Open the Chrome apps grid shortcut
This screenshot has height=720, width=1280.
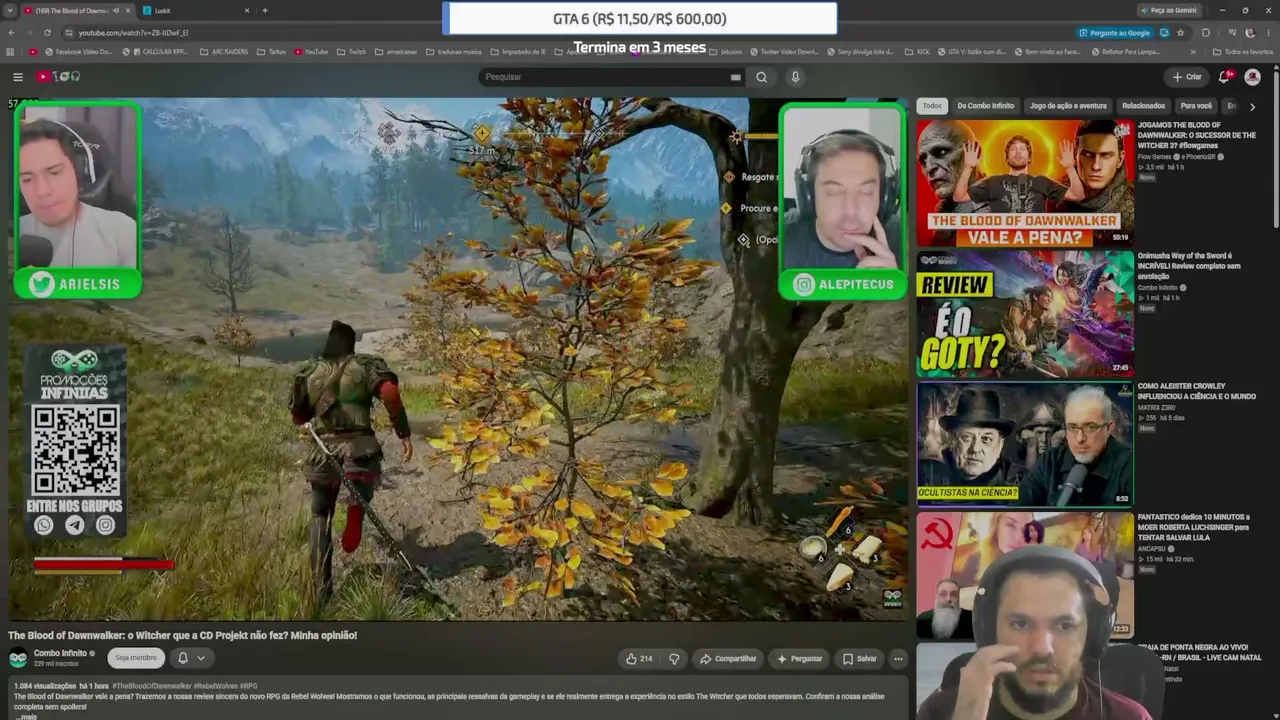coord(9,52)
